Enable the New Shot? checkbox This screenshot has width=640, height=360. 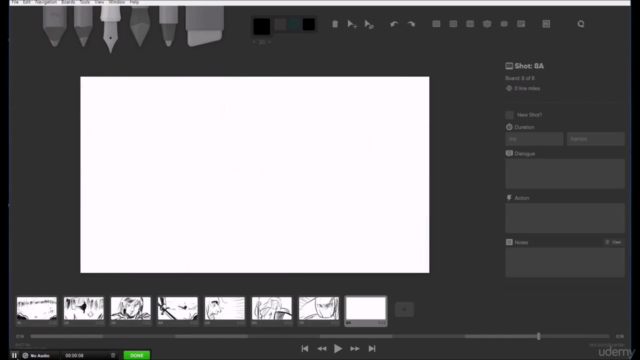pos(509,115)
